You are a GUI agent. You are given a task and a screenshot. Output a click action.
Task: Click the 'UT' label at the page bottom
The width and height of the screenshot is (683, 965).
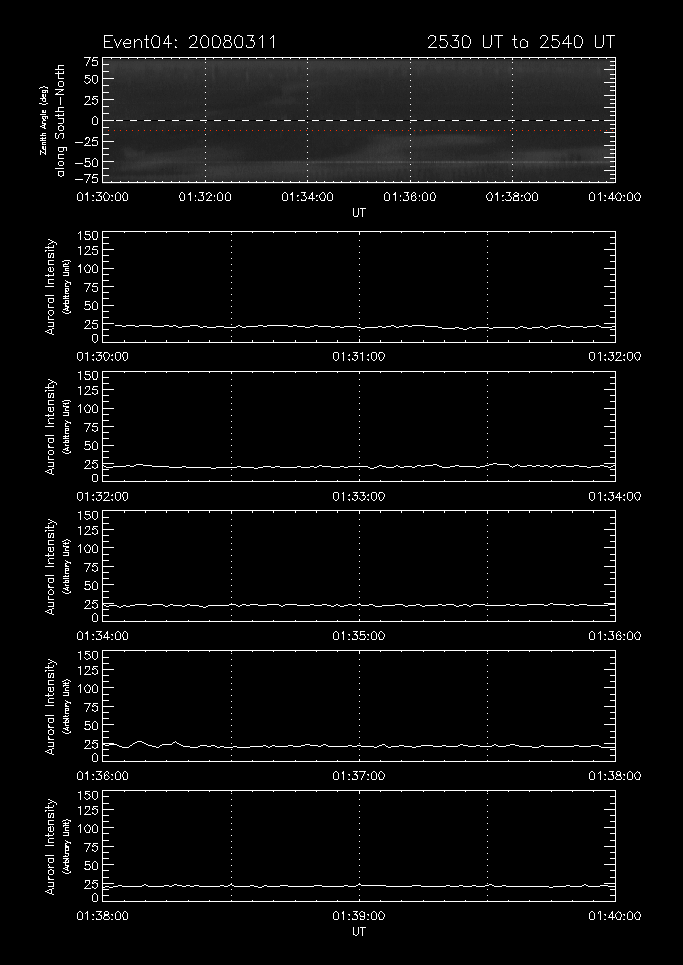coord(359,932)
